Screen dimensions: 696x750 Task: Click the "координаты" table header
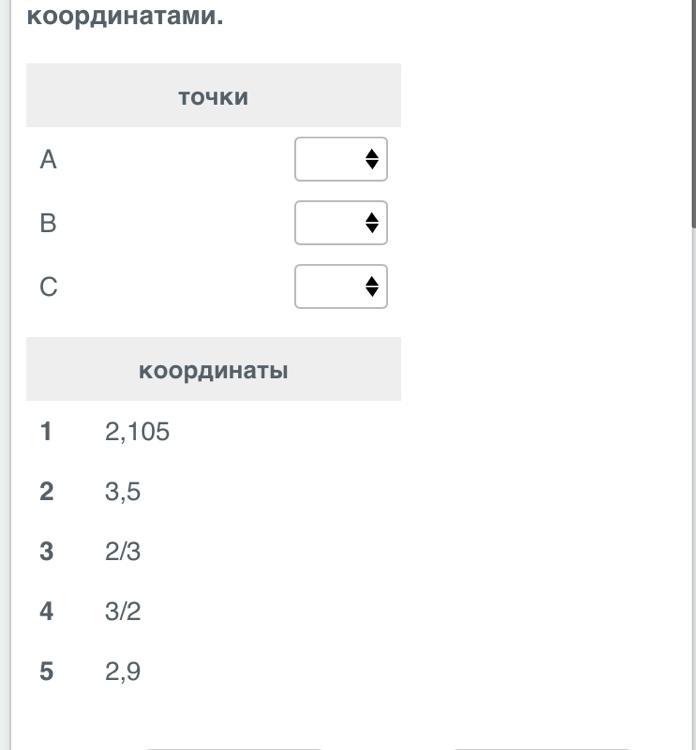(x=213, y=370)
